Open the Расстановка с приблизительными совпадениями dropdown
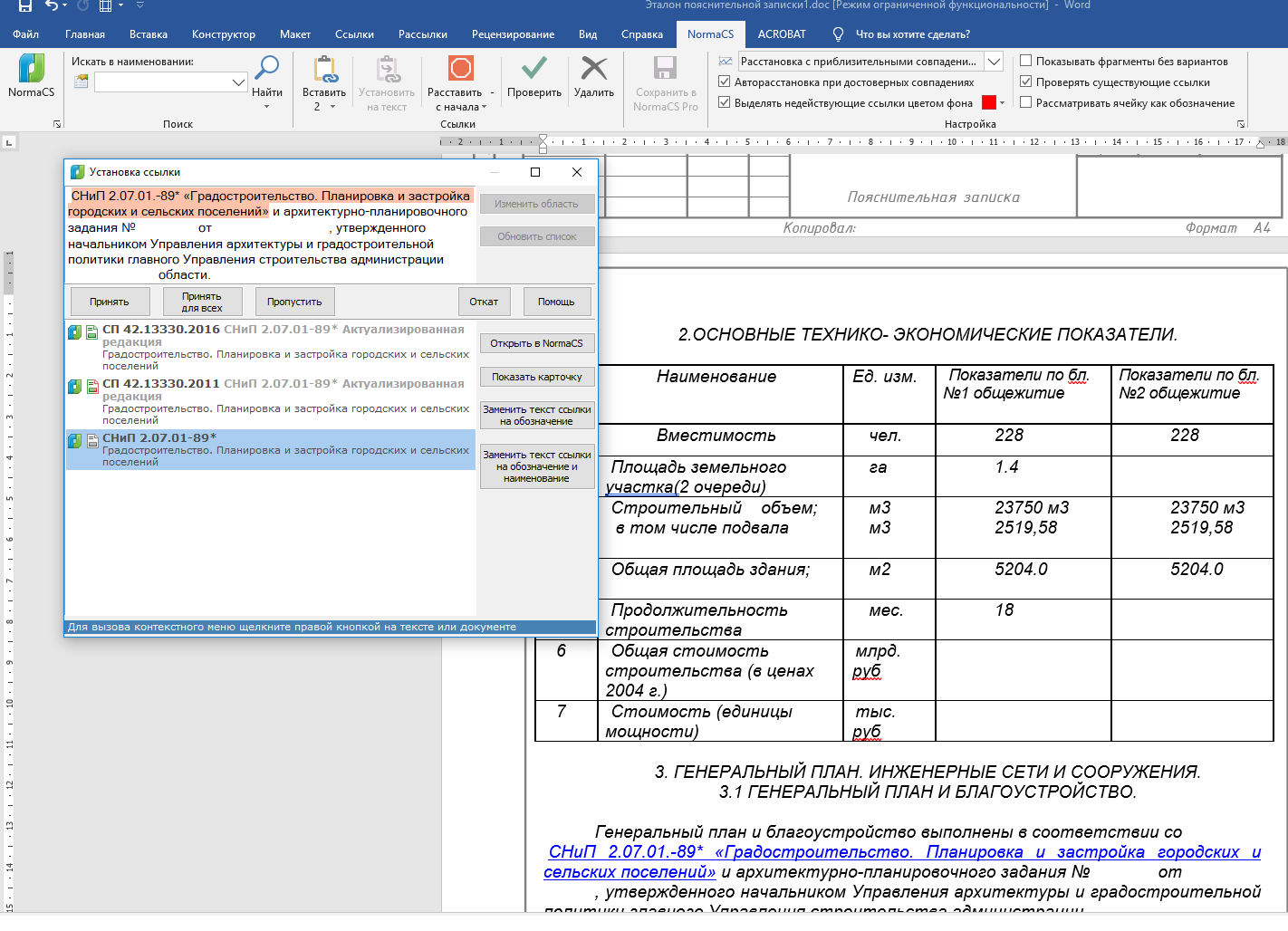Viewport: 1288px width, 931px height. 994,62
